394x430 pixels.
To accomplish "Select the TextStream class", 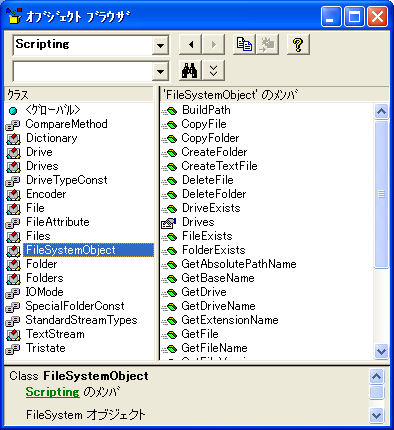I will 55,334.
